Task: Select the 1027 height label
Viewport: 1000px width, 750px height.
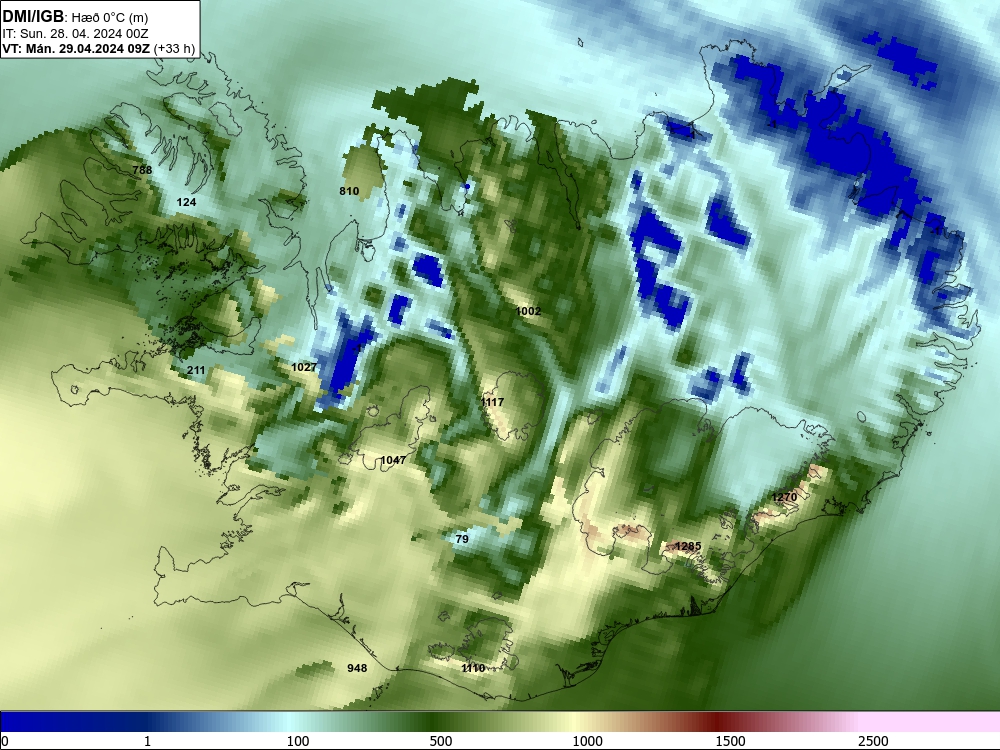Action: point(304,367)
